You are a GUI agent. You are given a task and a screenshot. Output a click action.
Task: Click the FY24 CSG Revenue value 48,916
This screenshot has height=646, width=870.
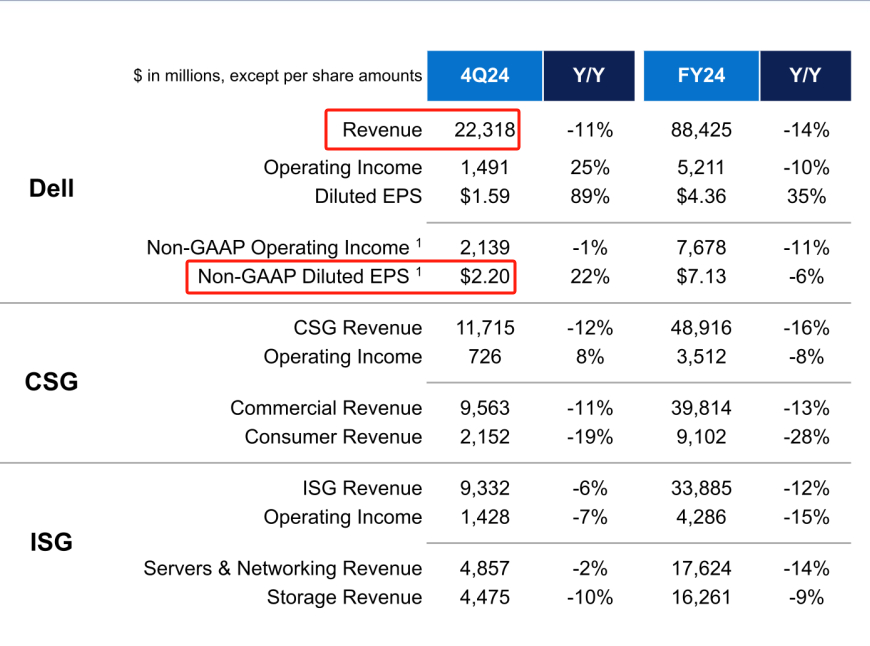(701, 328)
